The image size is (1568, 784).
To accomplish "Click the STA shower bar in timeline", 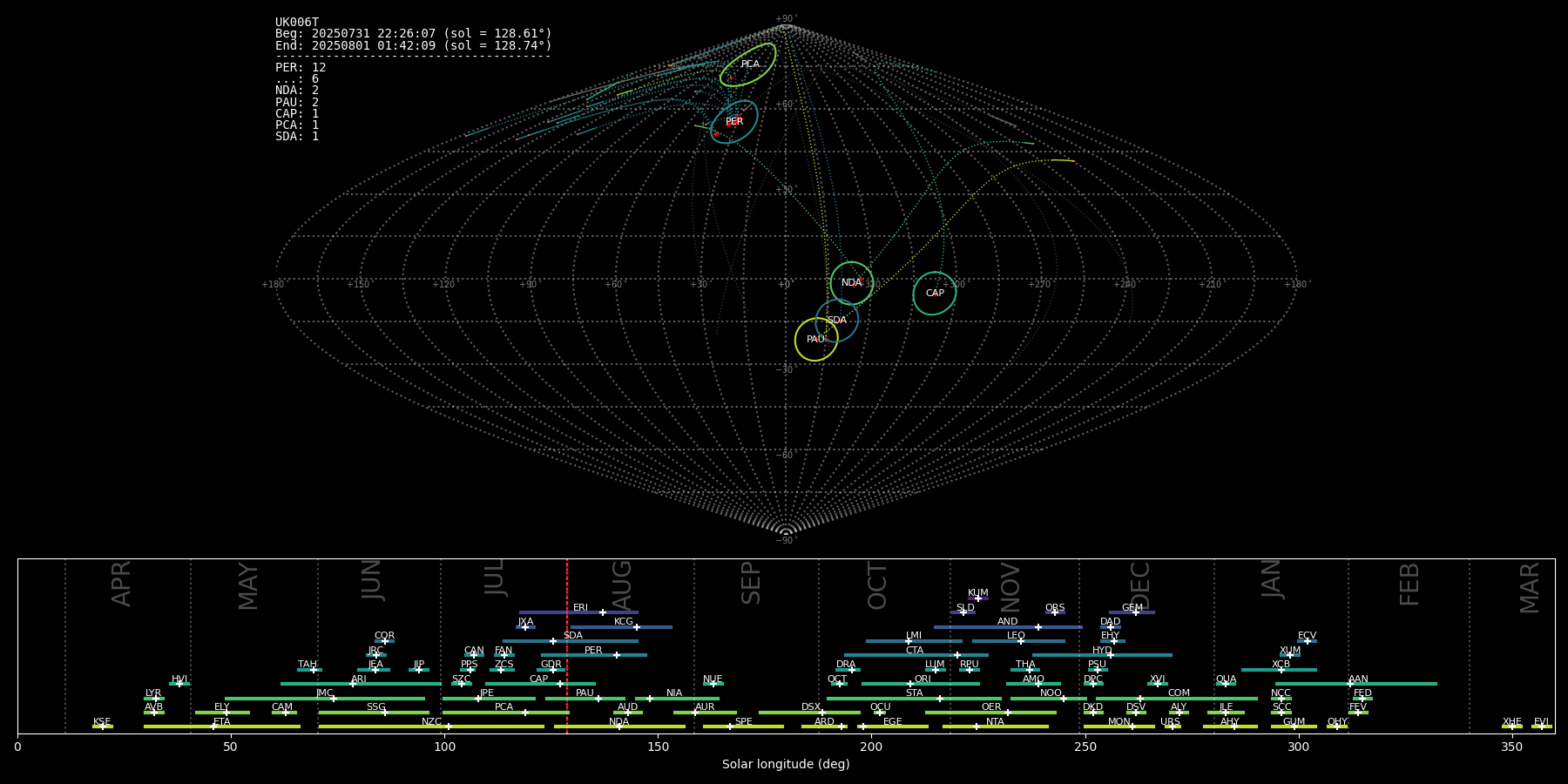I will pyautogui.click(x=914, y=698).
